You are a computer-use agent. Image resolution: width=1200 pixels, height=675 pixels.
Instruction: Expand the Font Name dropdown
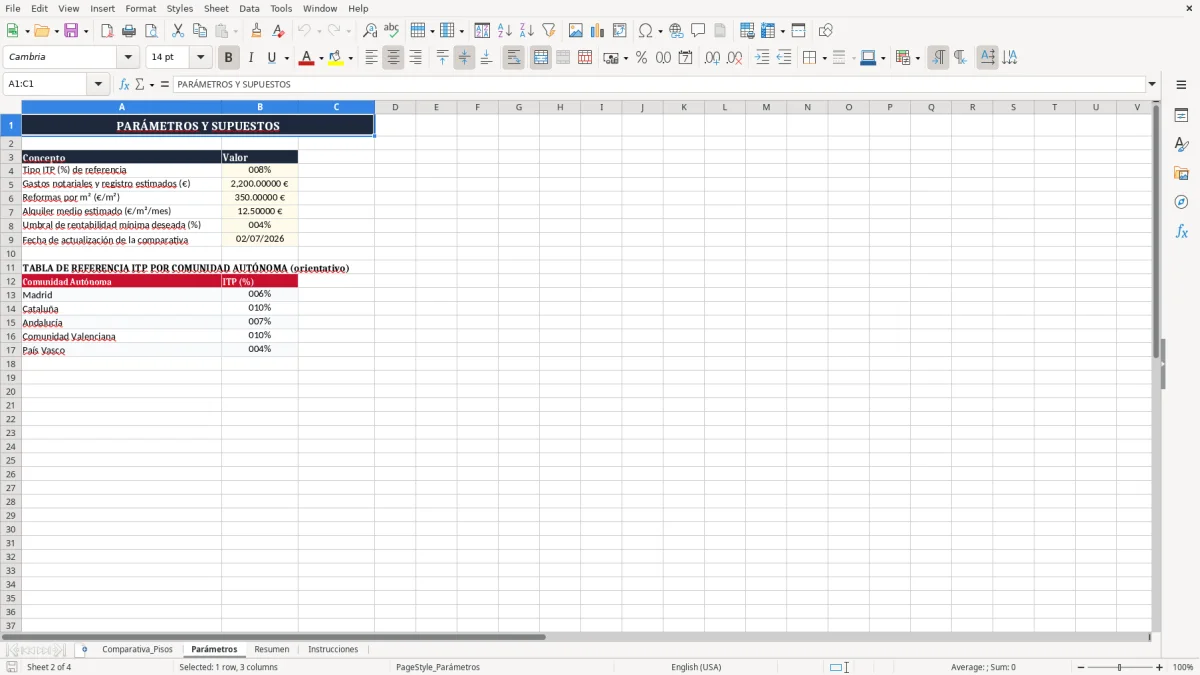128,58
